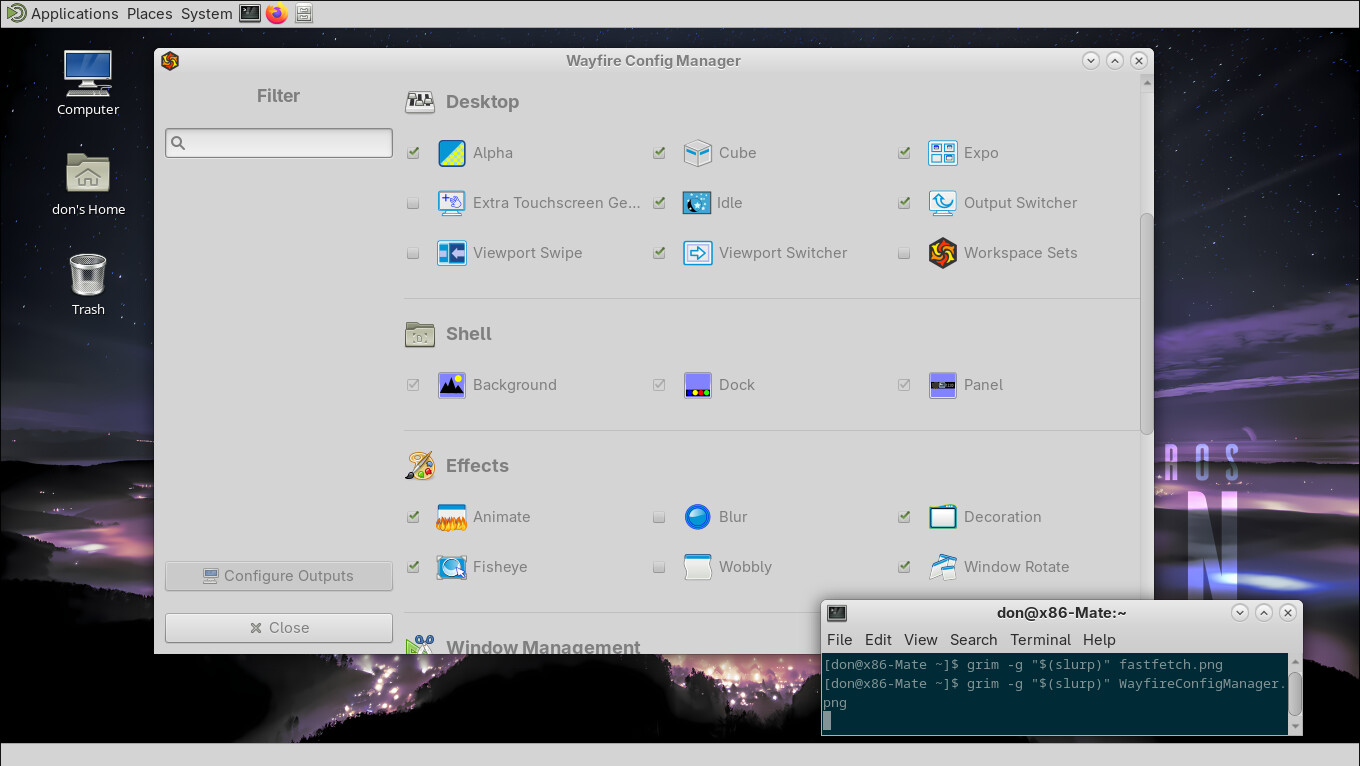The image size is (1360, 766).
Task: Open the Applications menu
Action: 63,14
